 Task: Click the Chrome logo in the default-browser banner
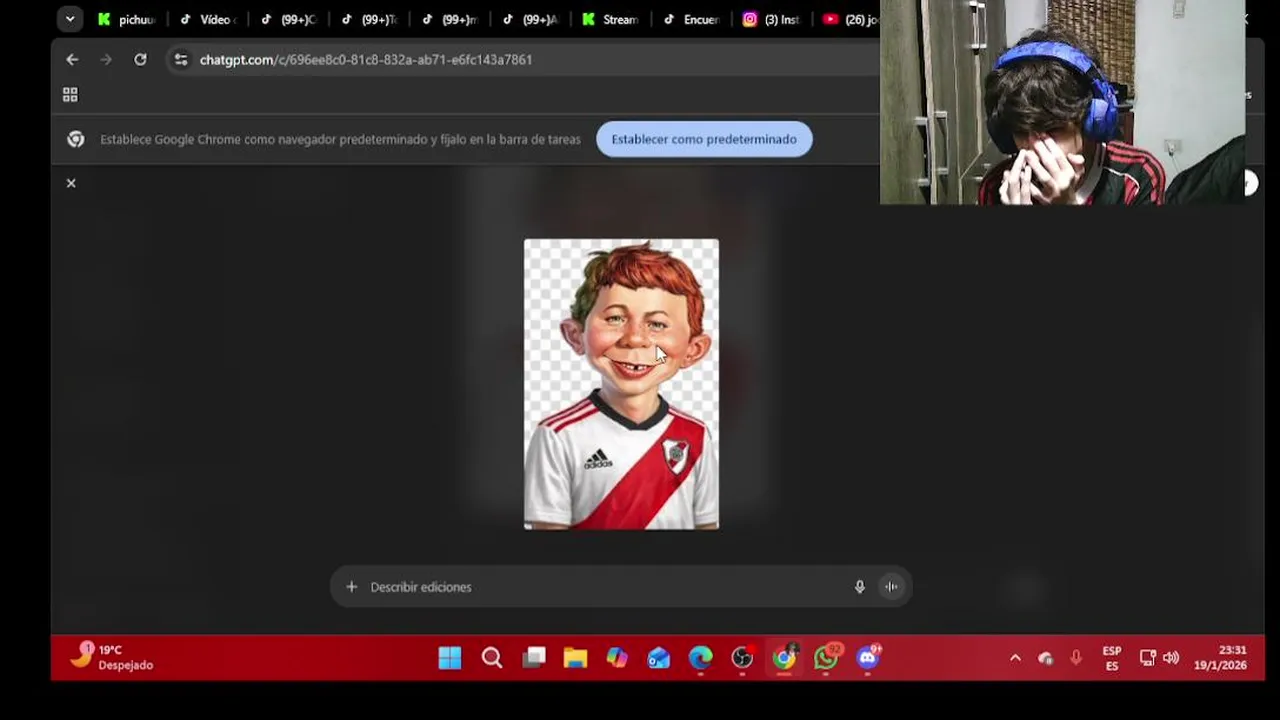76,139
